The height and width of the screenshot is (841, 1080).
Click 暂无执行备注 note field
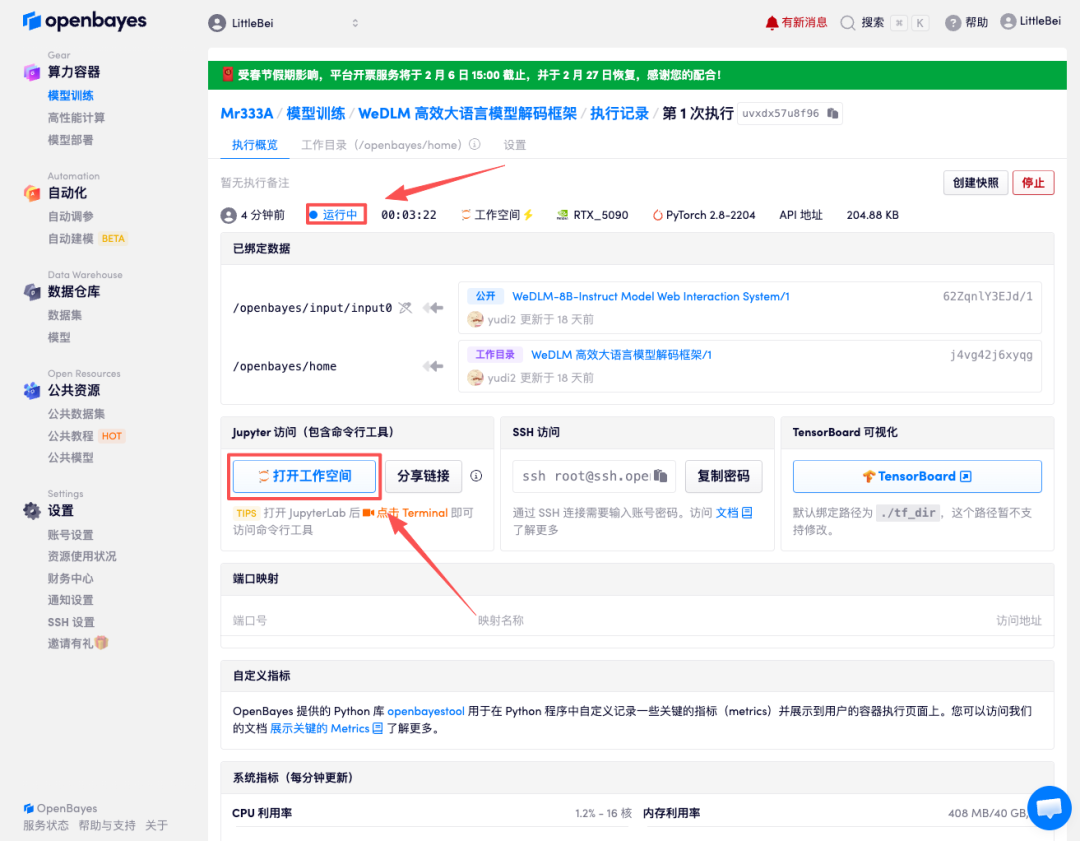(x=255, y=183)
